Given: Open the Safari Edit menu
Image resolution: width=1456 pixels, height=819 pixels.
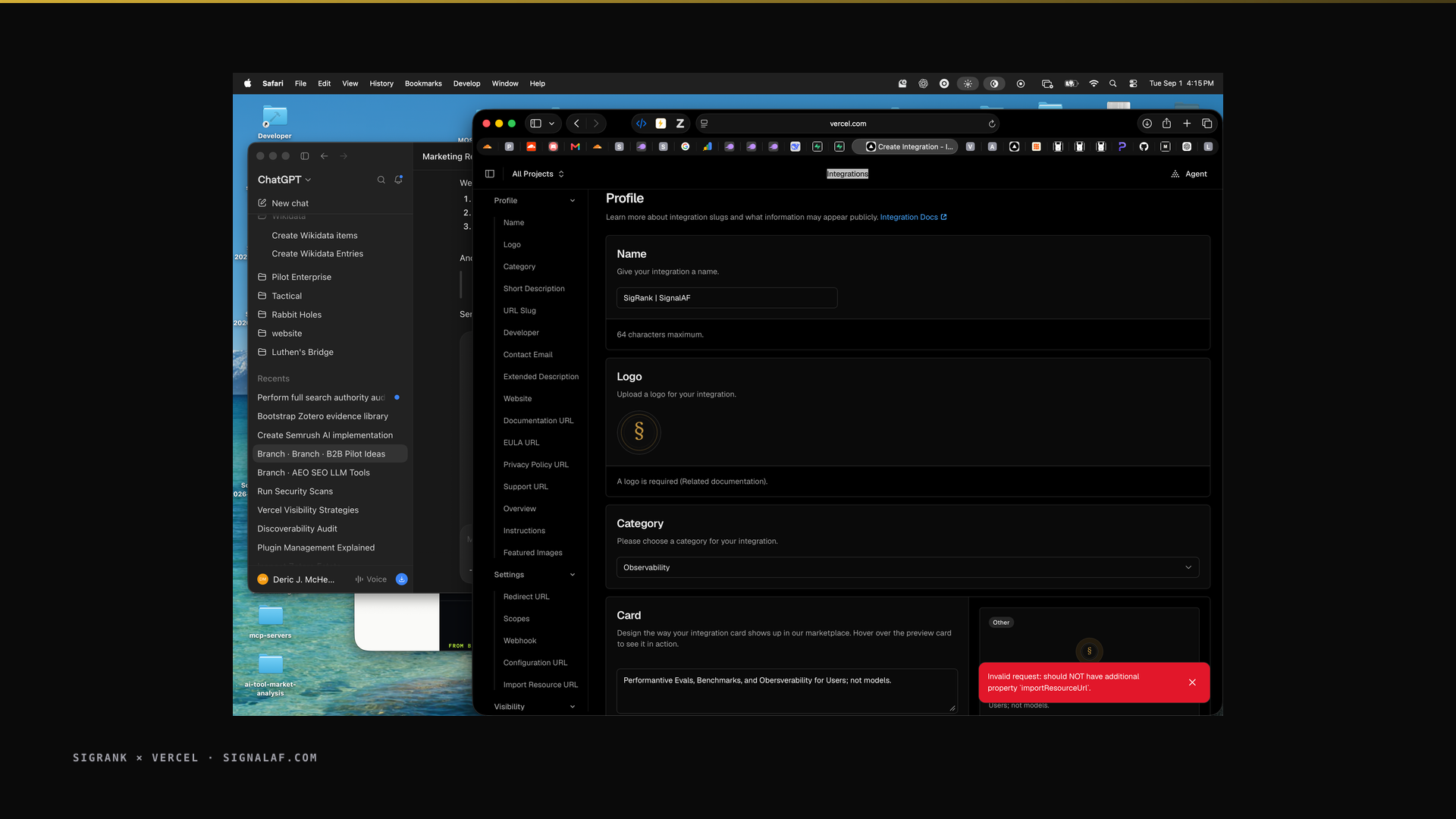Looking at the screenshot, I should (324, 83).
